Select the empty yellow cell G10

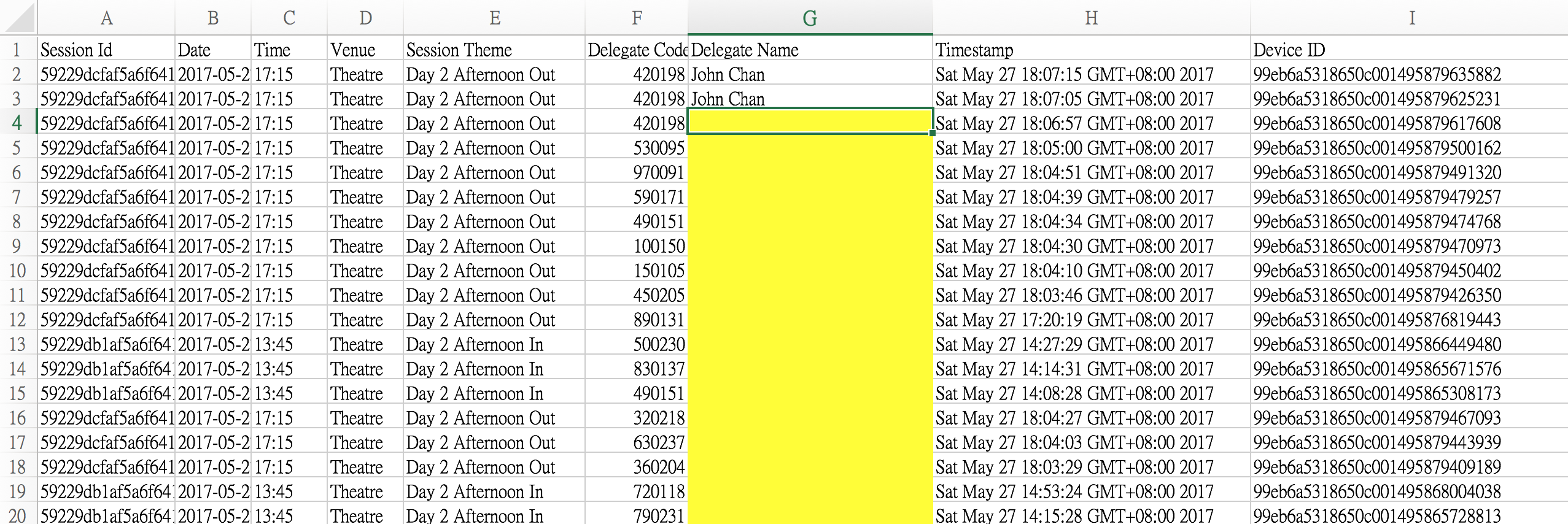(810, 271)
